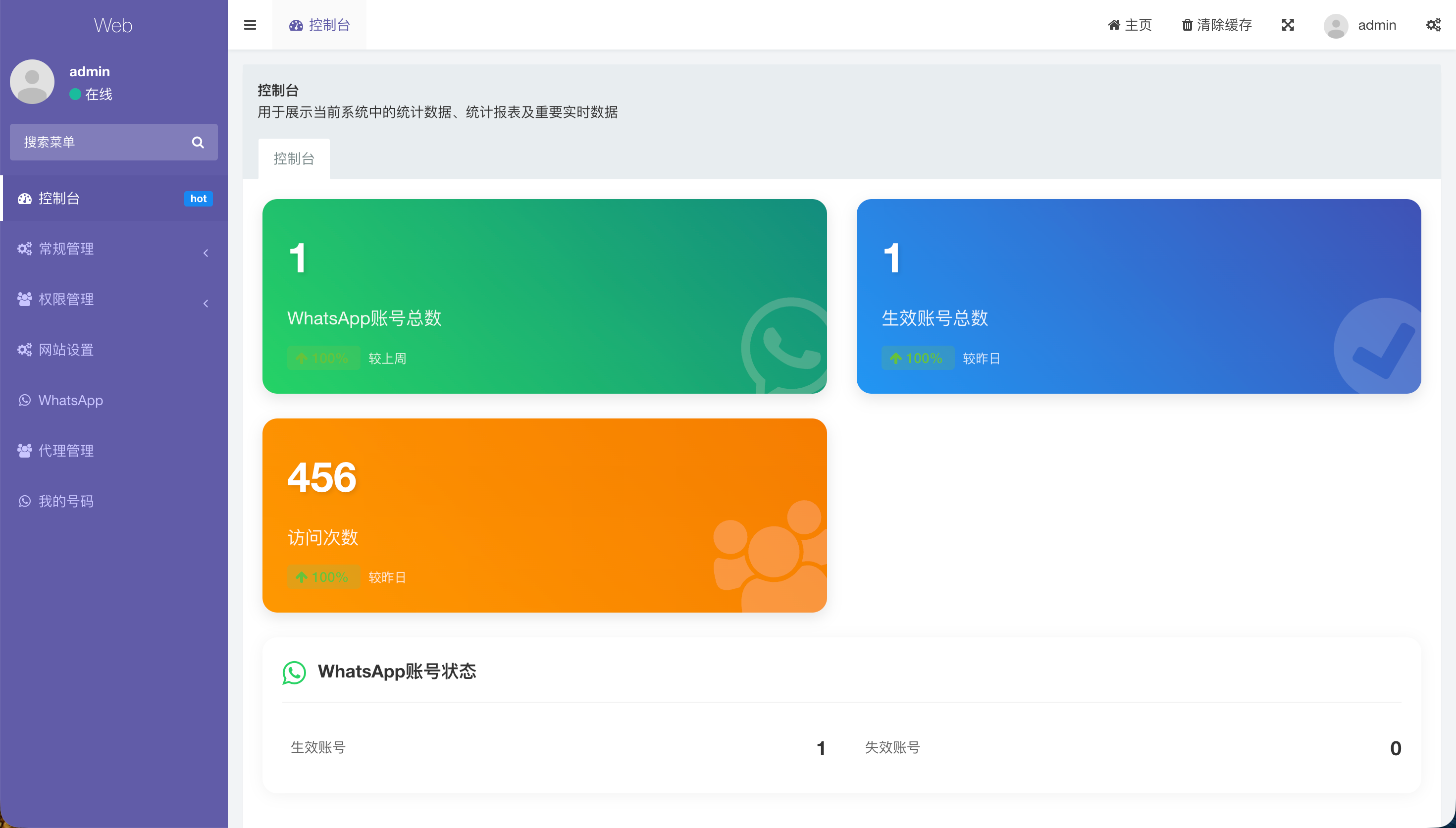Viewport: 1456px width, 828px height.
Task: Click the WhatsApp icon in the sidebar menu
Action: [24, 400]
